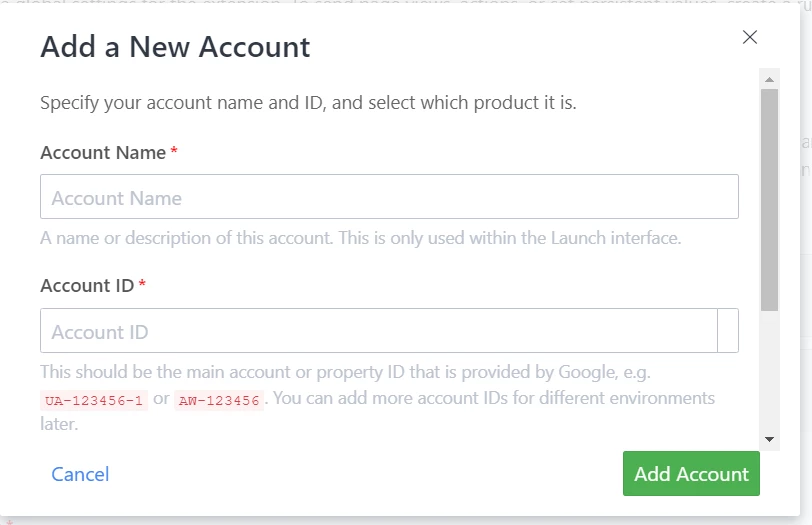
Task: Click the "Specify your account name" instruction text
Action: [308, 103]
